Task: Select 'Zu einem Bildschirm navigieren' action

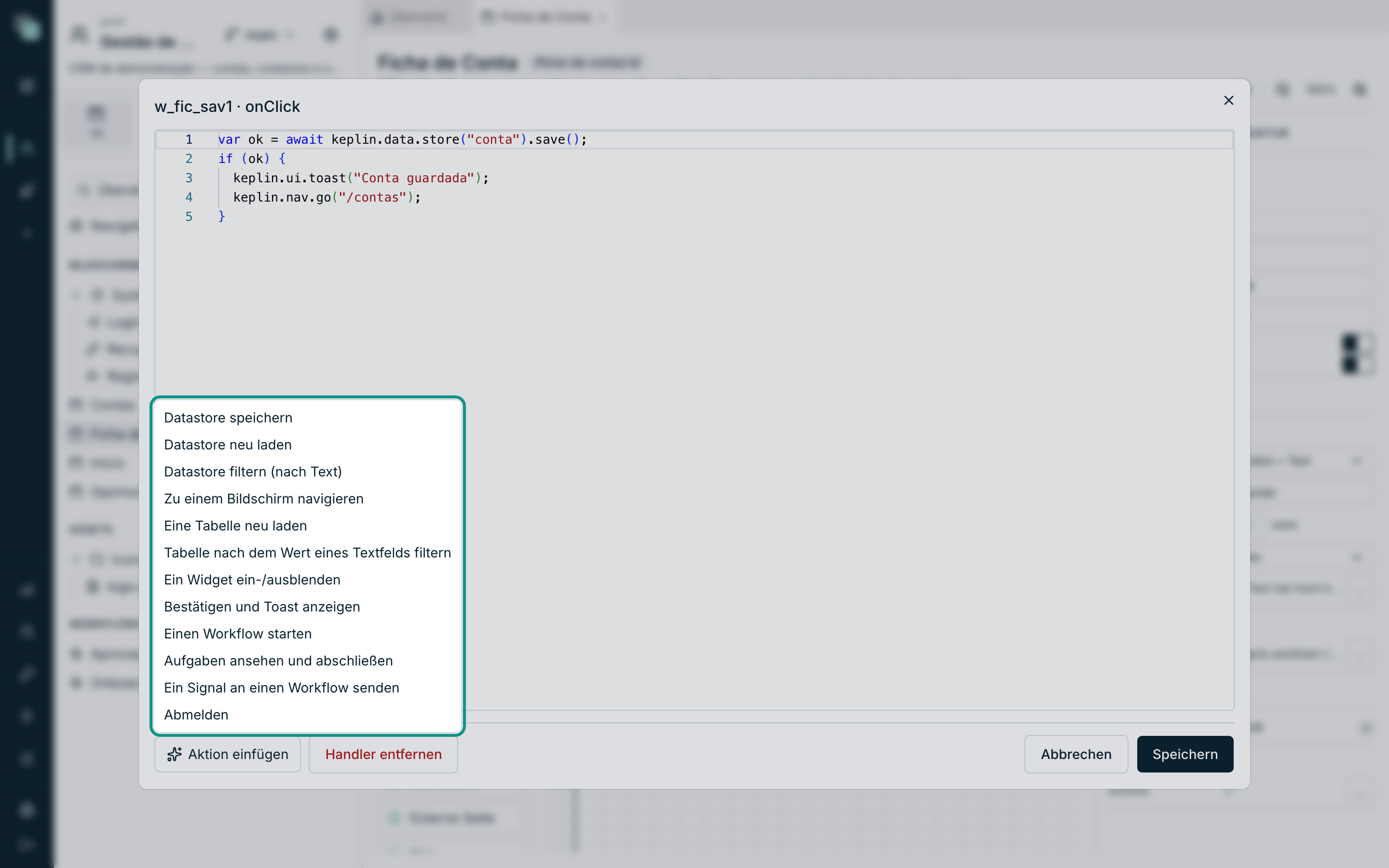Action: (308, 498)
